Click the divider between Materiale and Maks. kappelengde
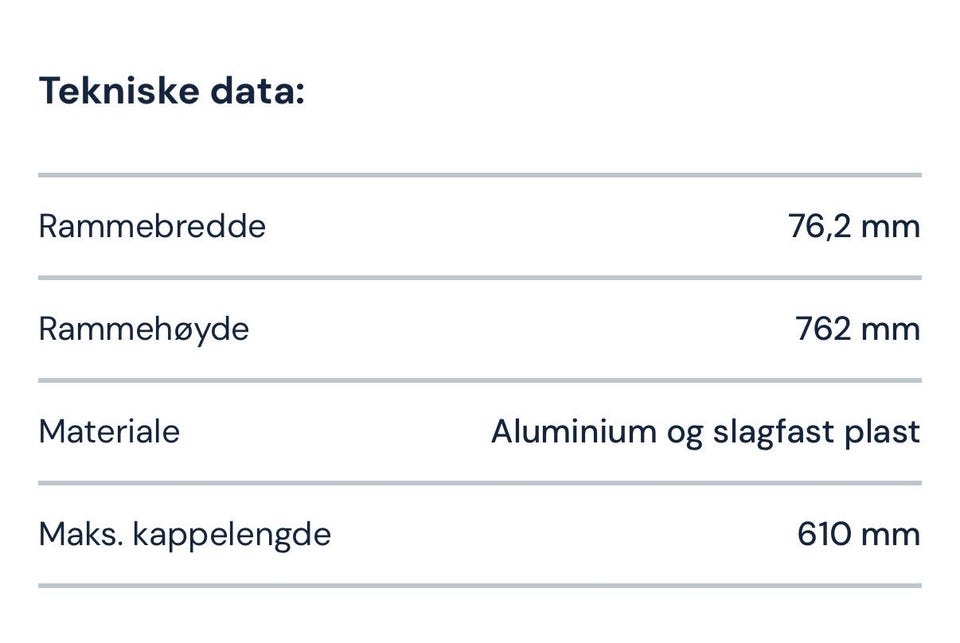This screenshot has height=643, width=960. click(x=480, y=483)
